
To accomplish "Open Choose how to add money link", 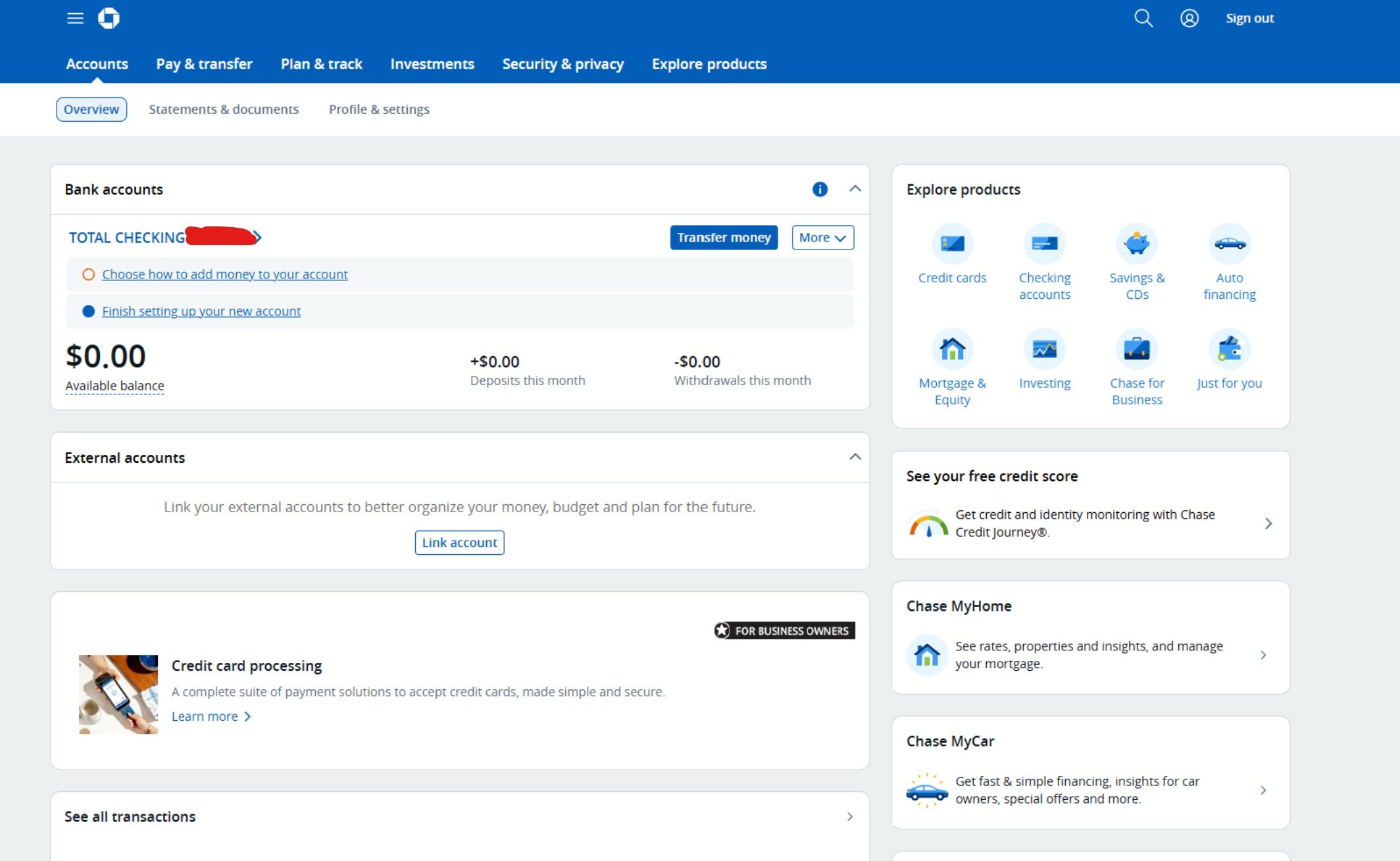I will click(225, 274).
